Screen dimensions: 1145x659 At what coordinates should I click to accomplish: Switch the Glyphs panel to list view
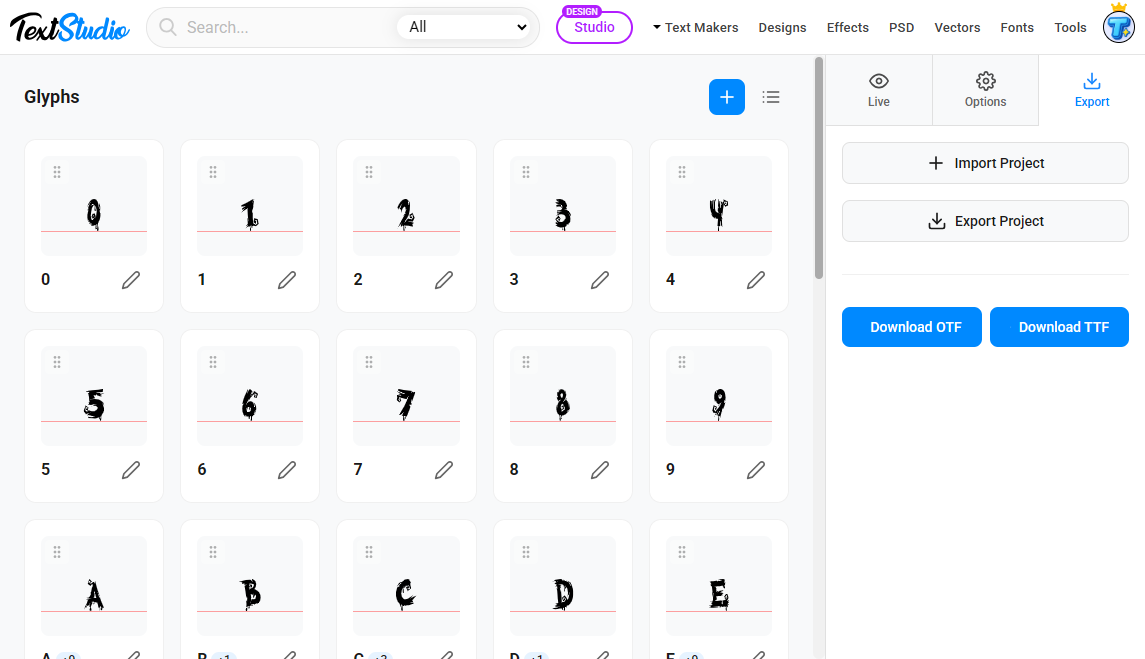[x=770, y=97]
